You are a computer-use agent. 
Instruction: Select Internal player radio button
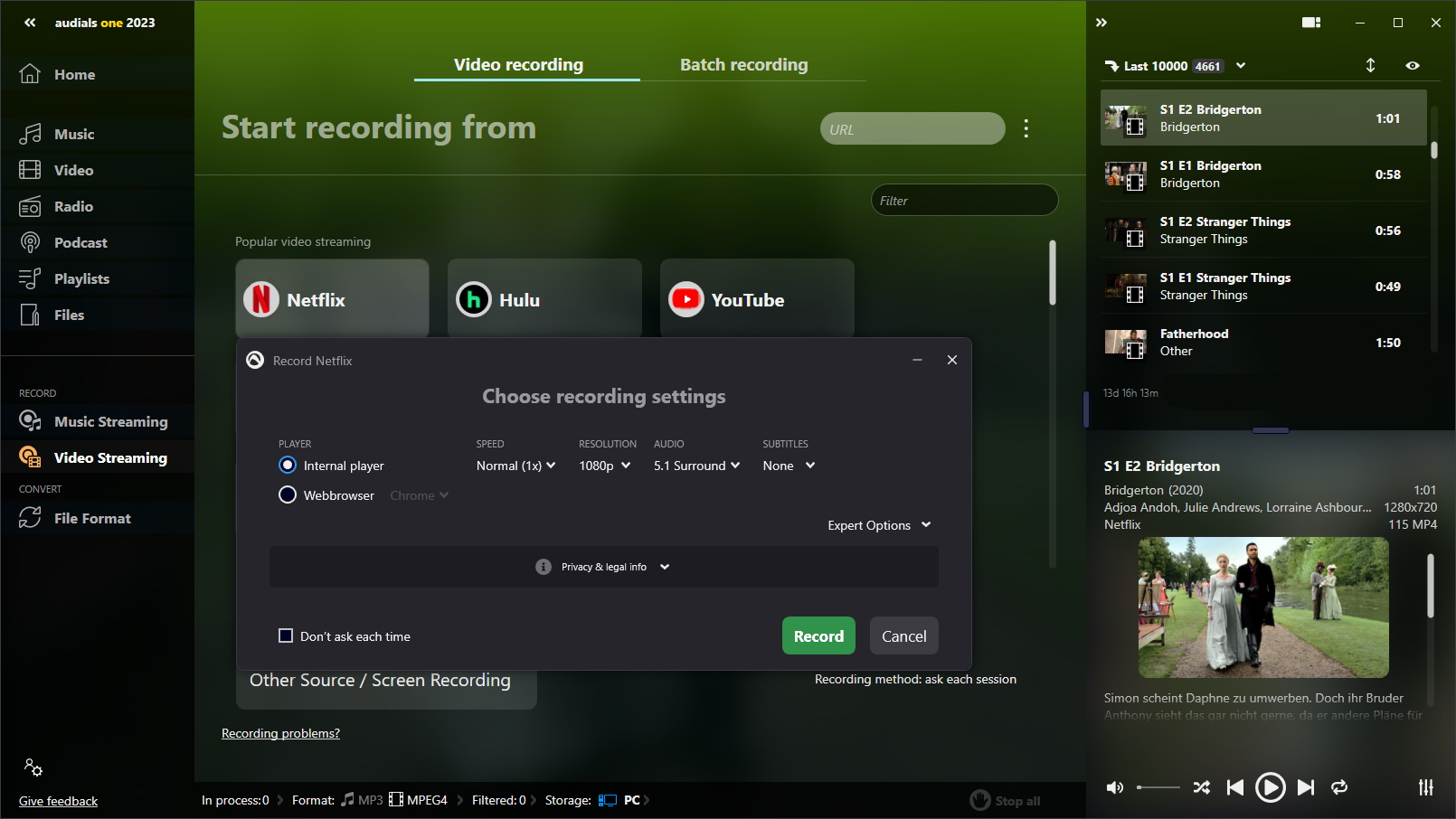[x=288, y=465]
